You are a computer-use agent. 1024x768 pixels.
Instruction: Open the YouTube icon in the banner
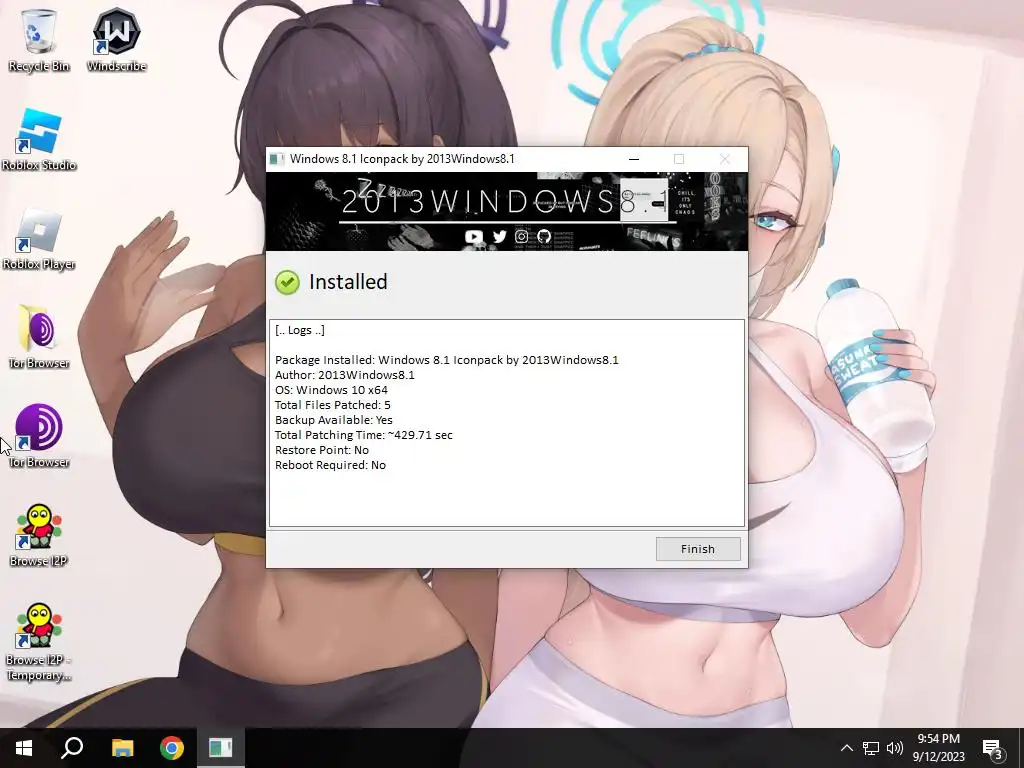pos(473,236)
